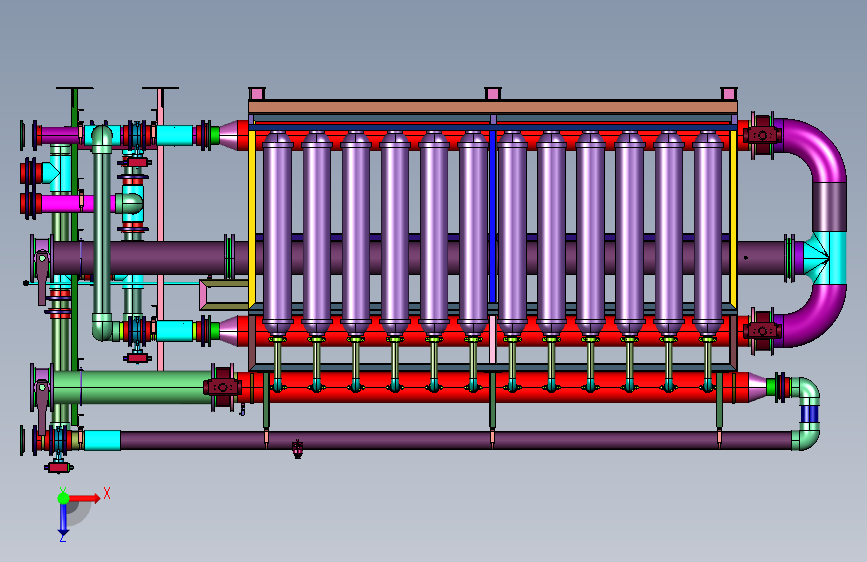The height and width of the screenshot is (562, 867).
Task: Select the olive rectangular duct beside the frame
Action: pos(224,294)
